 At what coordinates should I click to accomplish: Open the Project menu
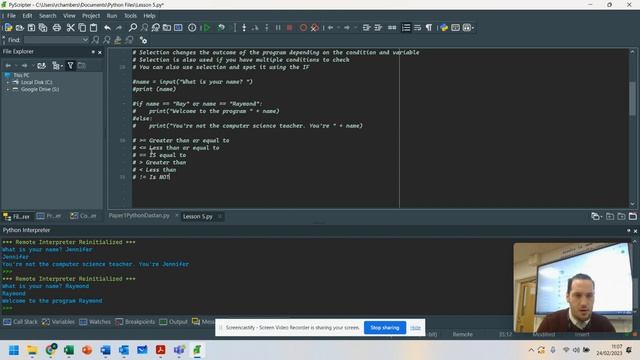(x=91, y=16)
